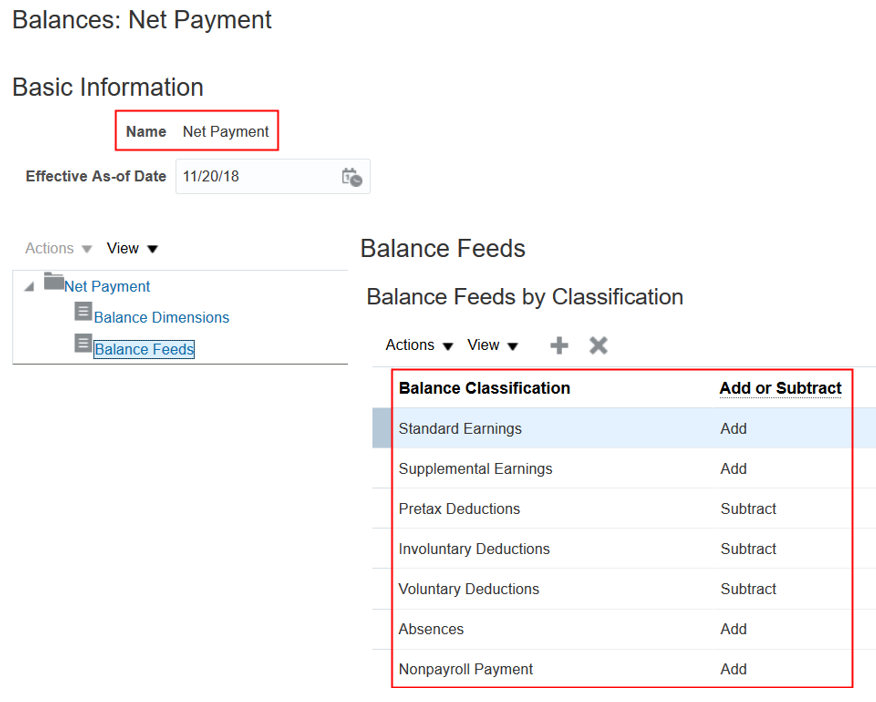Select Balance Feeds in the tree
876x702 pixels.
click(144, 349)
